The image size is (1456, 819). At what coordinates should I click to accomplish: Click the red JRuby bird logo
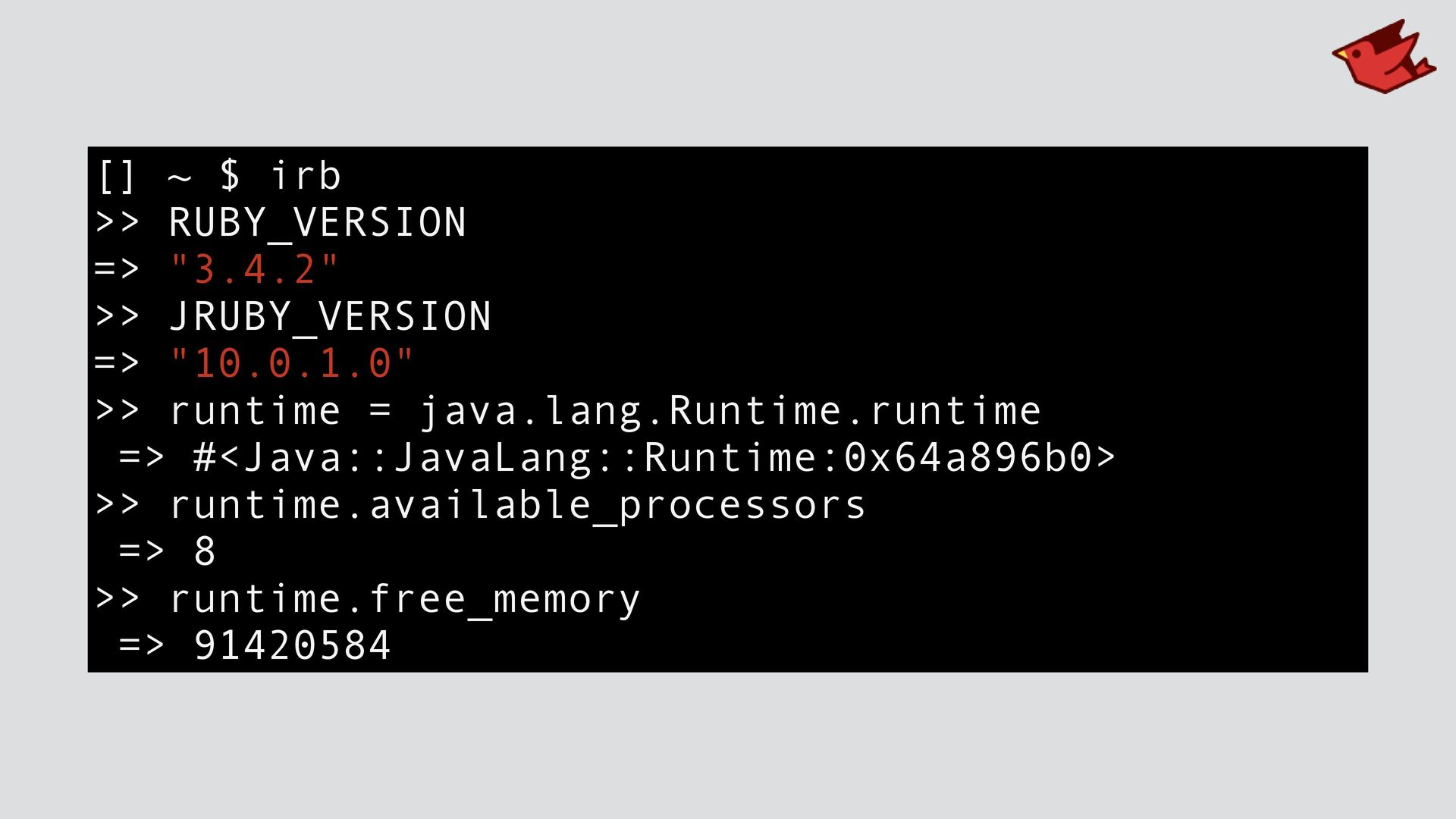click(x=1383, y=58)
